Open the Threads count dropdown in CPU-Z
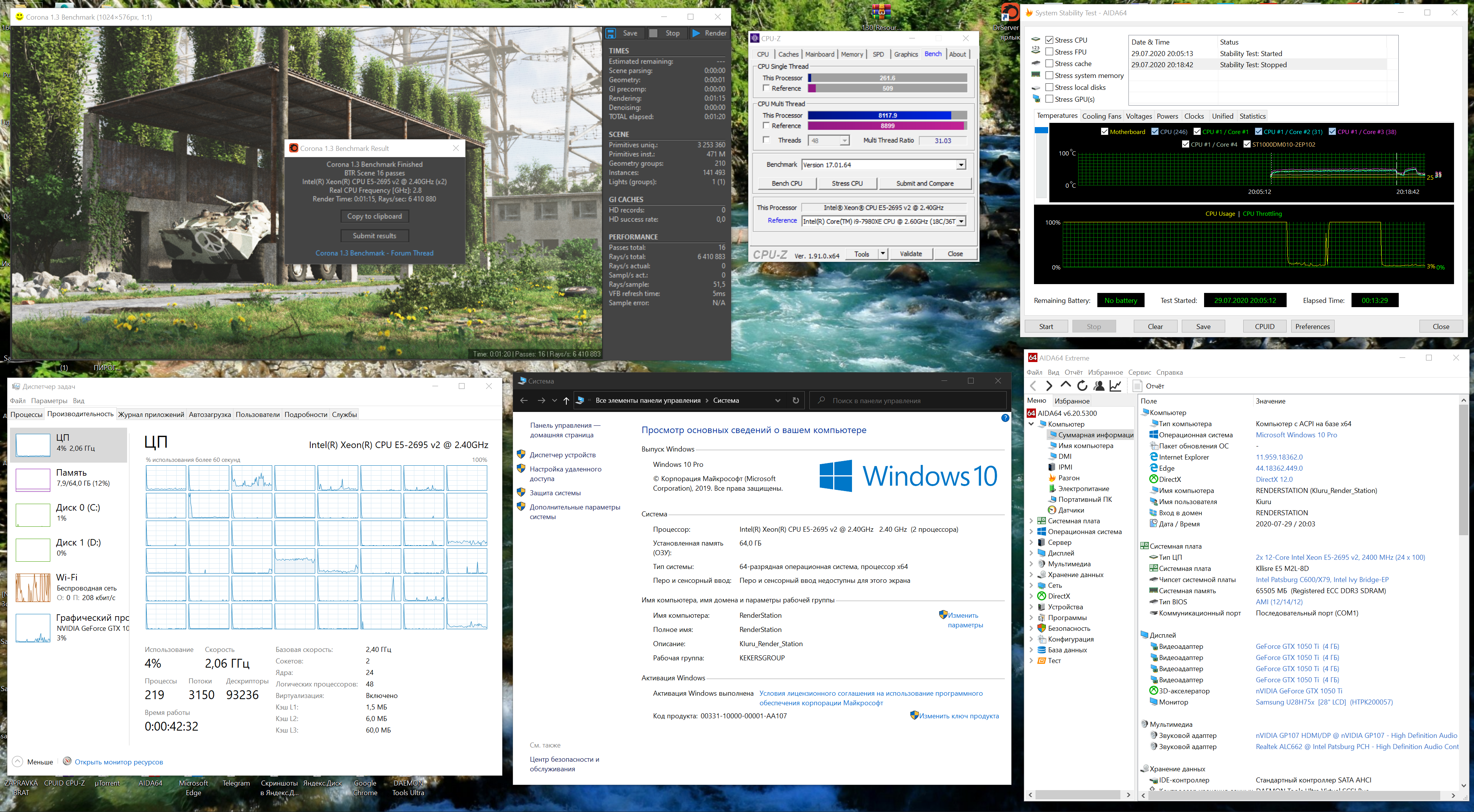Image resolution: width=1474 pixels, height=812 pixels. click(844, 140)
